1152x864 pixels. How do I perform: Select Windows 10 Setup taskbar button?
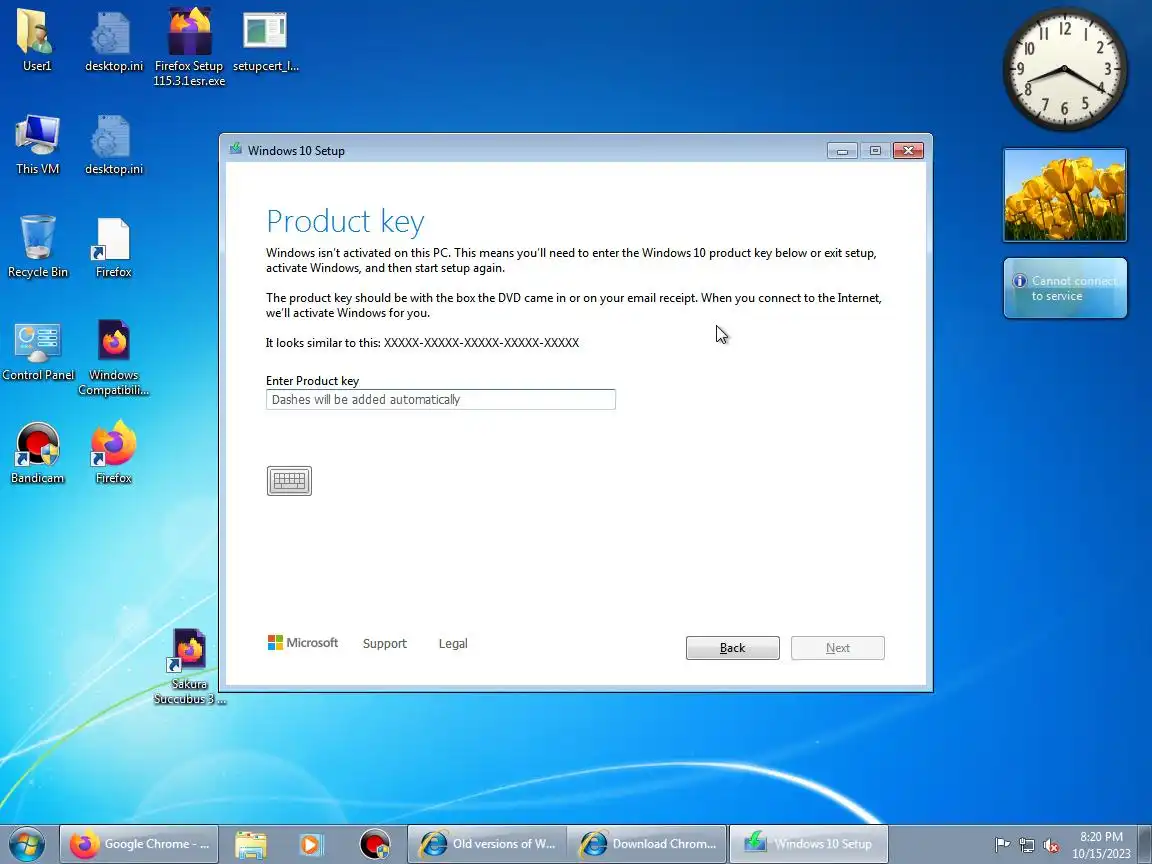tap(809, 844)
